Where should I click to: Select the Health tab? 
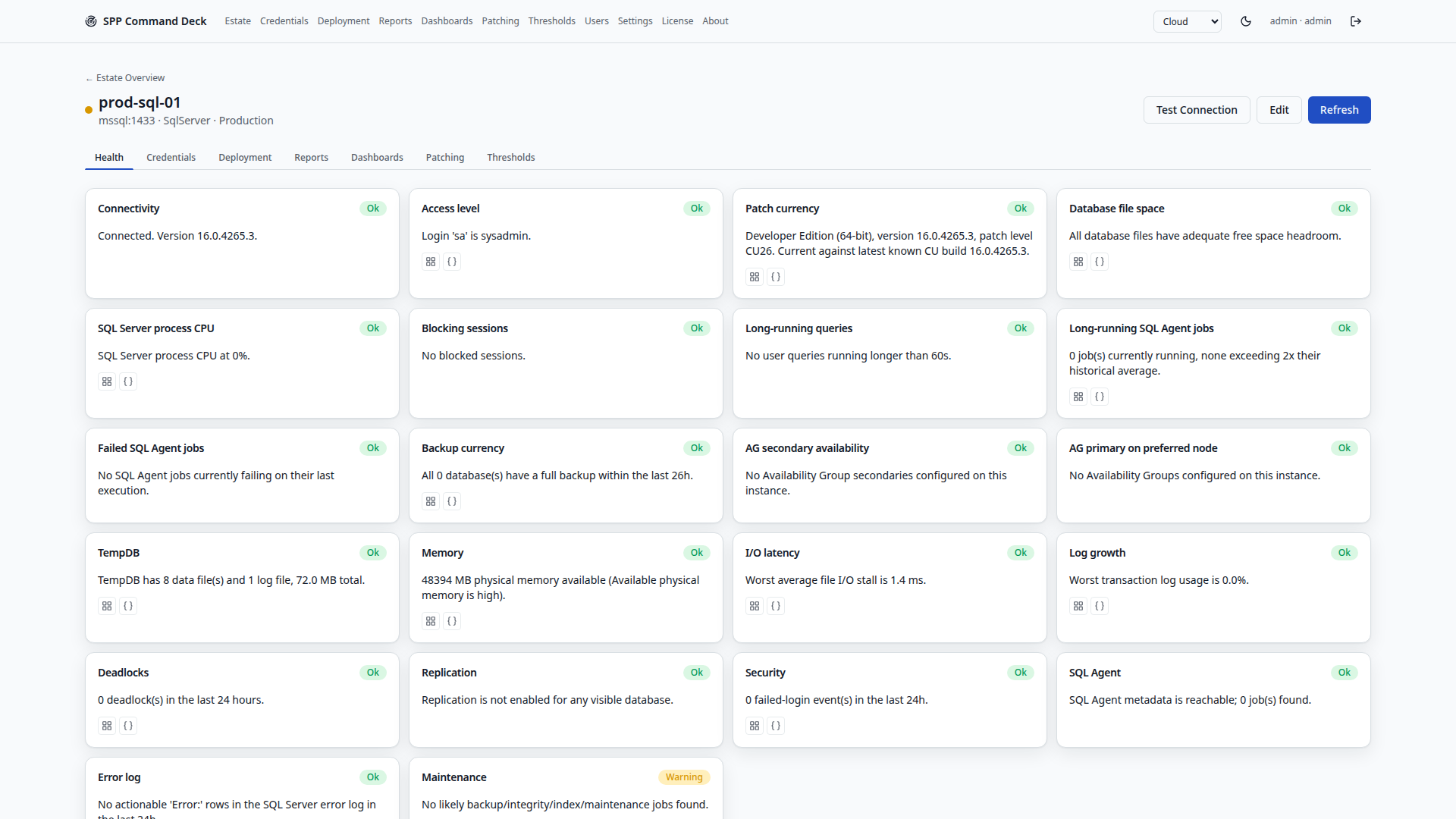[x=109, y=158]
